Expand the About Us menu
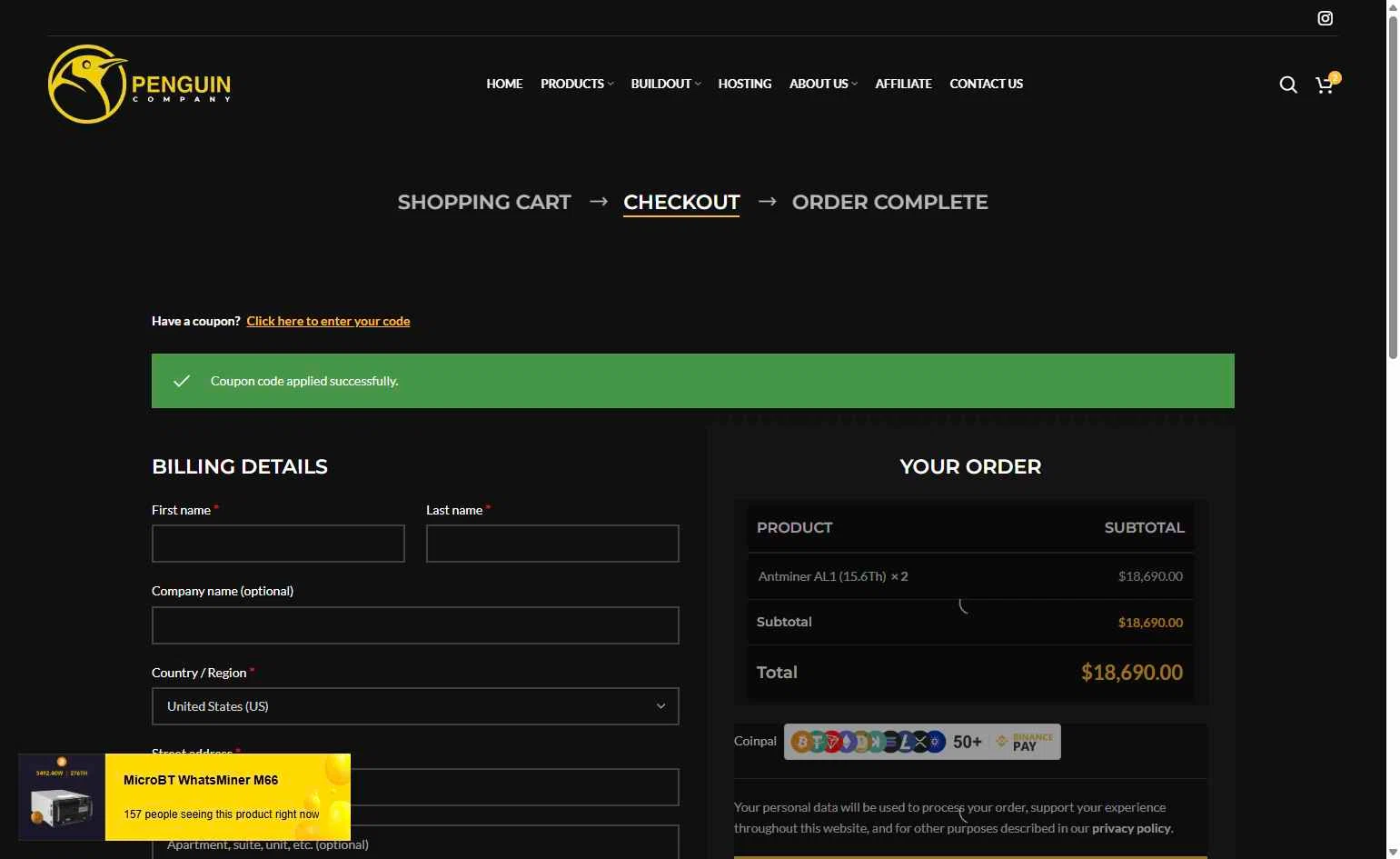The width and height of the screenshot is (1400, 859). point(823,84)
